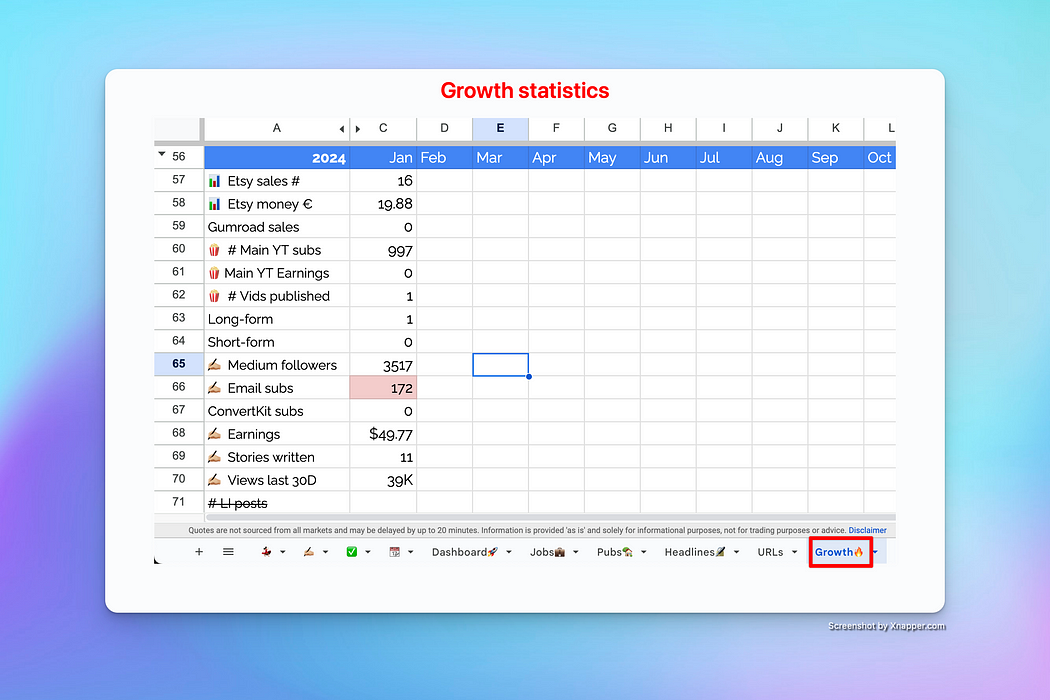1050x700 pixels.
Task: Click the hidden-column right arrow before column C
Action: pyautogui.click(x=358, y=128)
